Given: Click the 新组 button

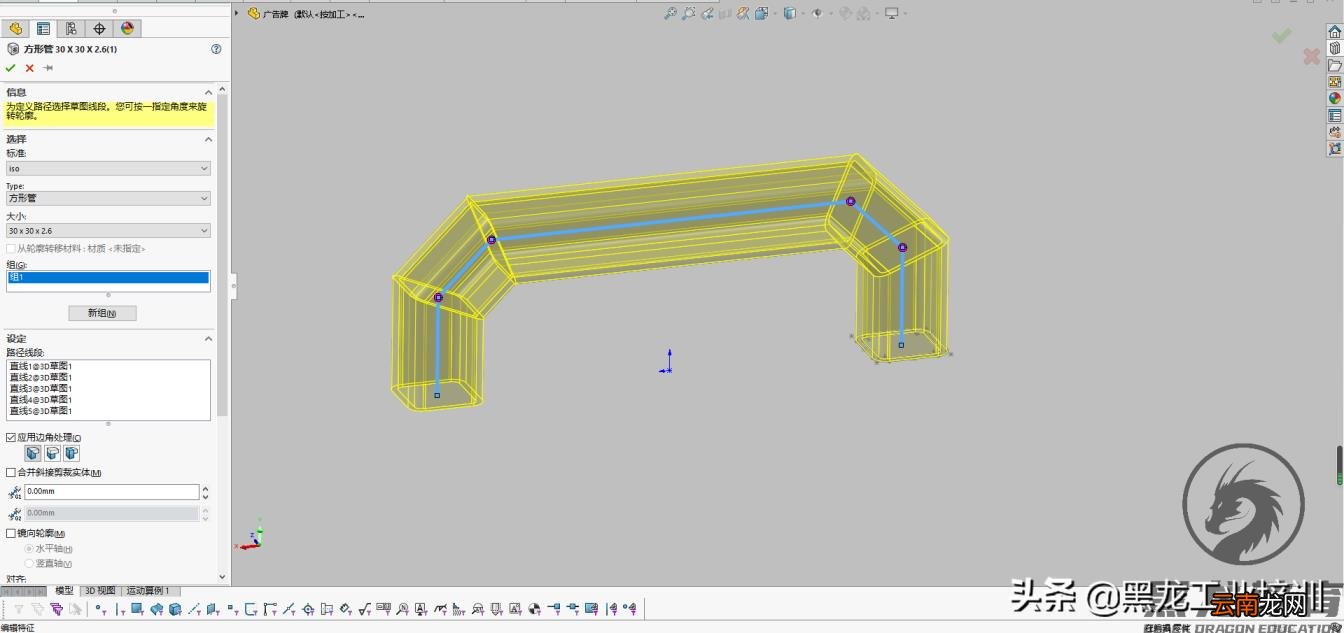Looking at the screenshot, I should click(102, 313).
